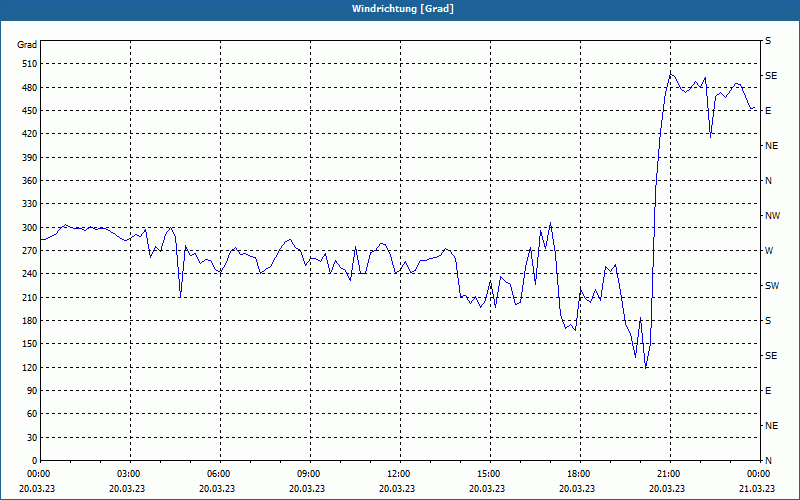Viewport: 800px width, 500px height.
Task: Click the 450 value on left axis
Action: click(30, 111)
